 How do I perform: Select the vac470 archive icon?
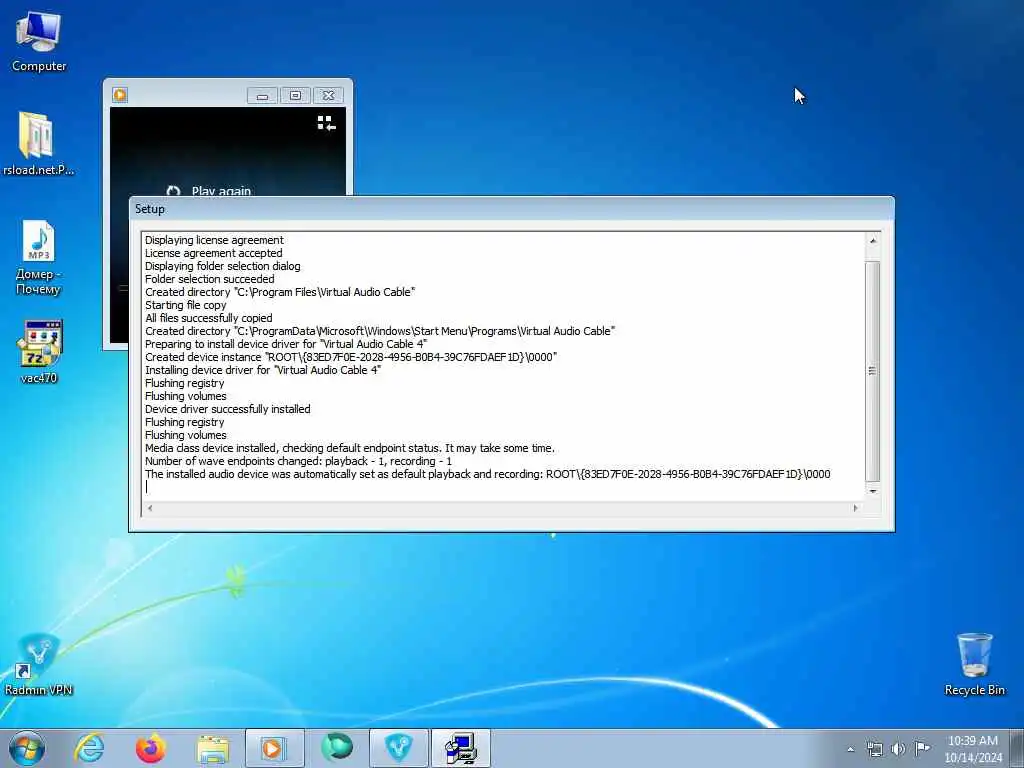[39, 351]
